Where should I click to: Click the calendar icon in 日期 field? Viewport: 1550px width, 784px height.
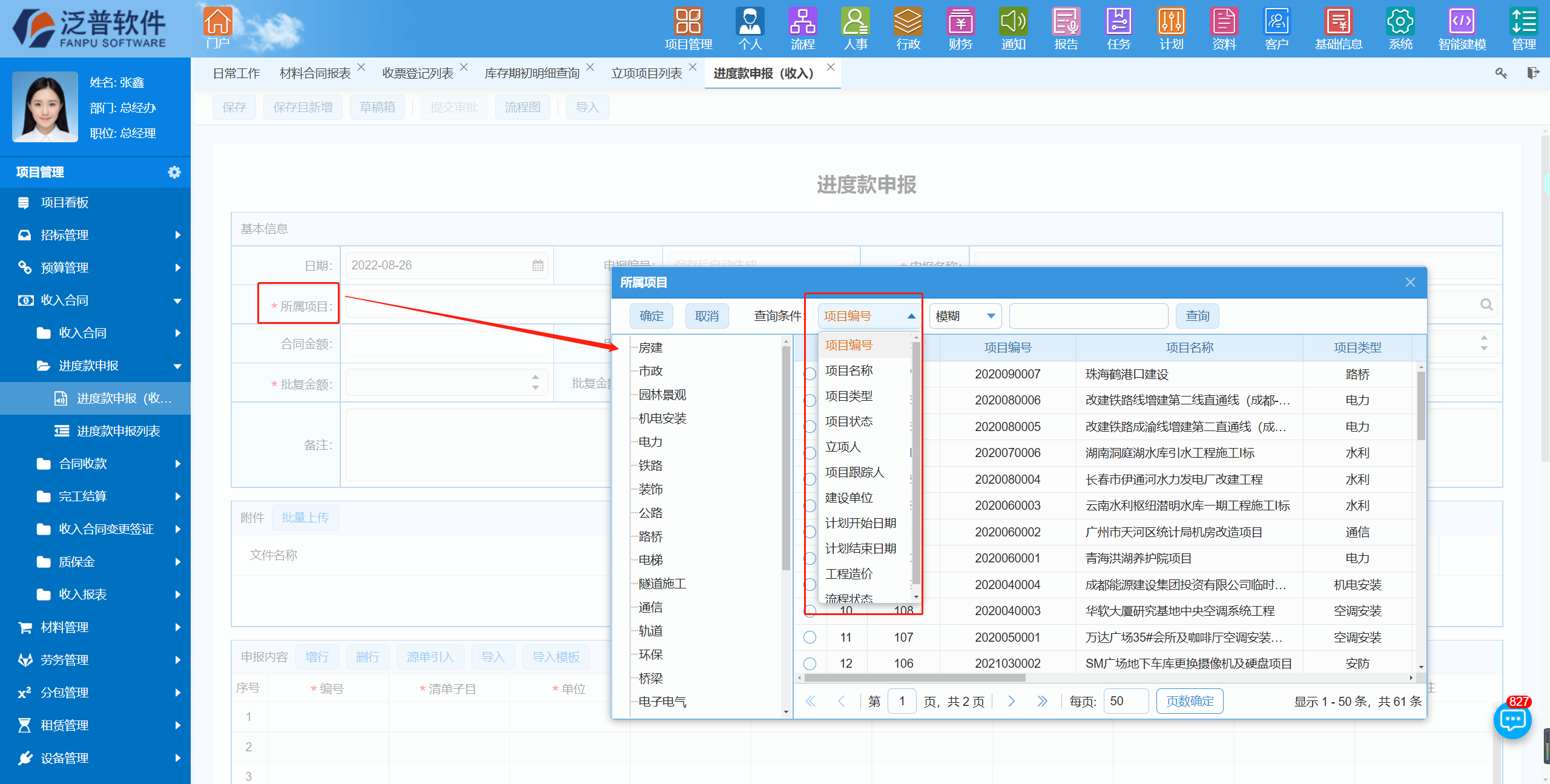click(538, 265)
